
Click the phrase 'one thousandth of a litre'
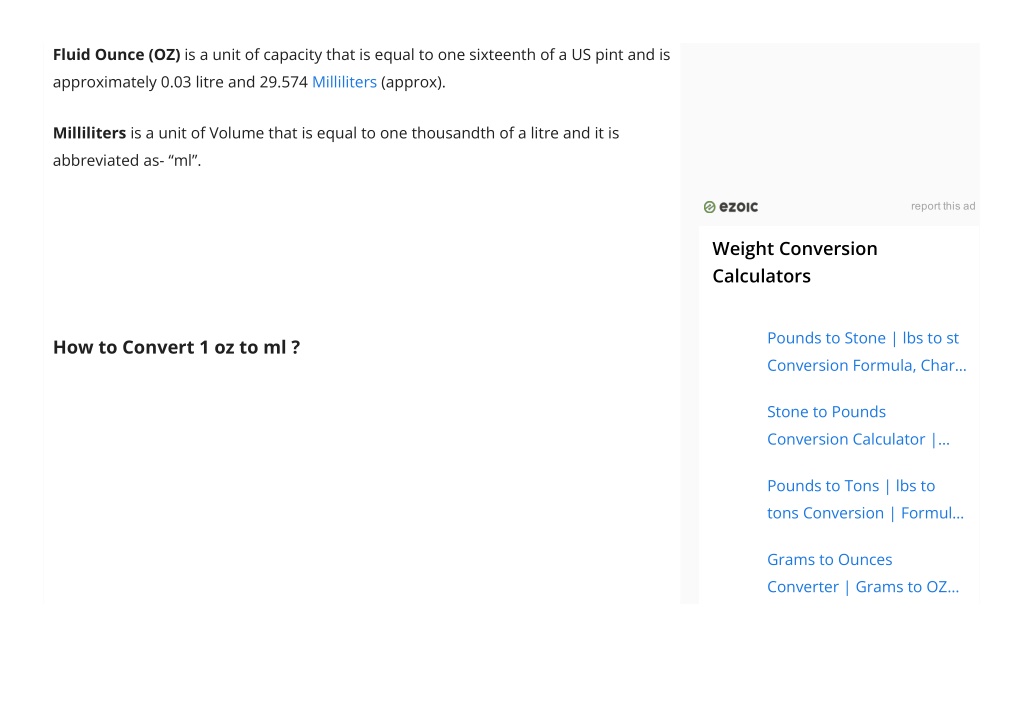tap(470, 133)
